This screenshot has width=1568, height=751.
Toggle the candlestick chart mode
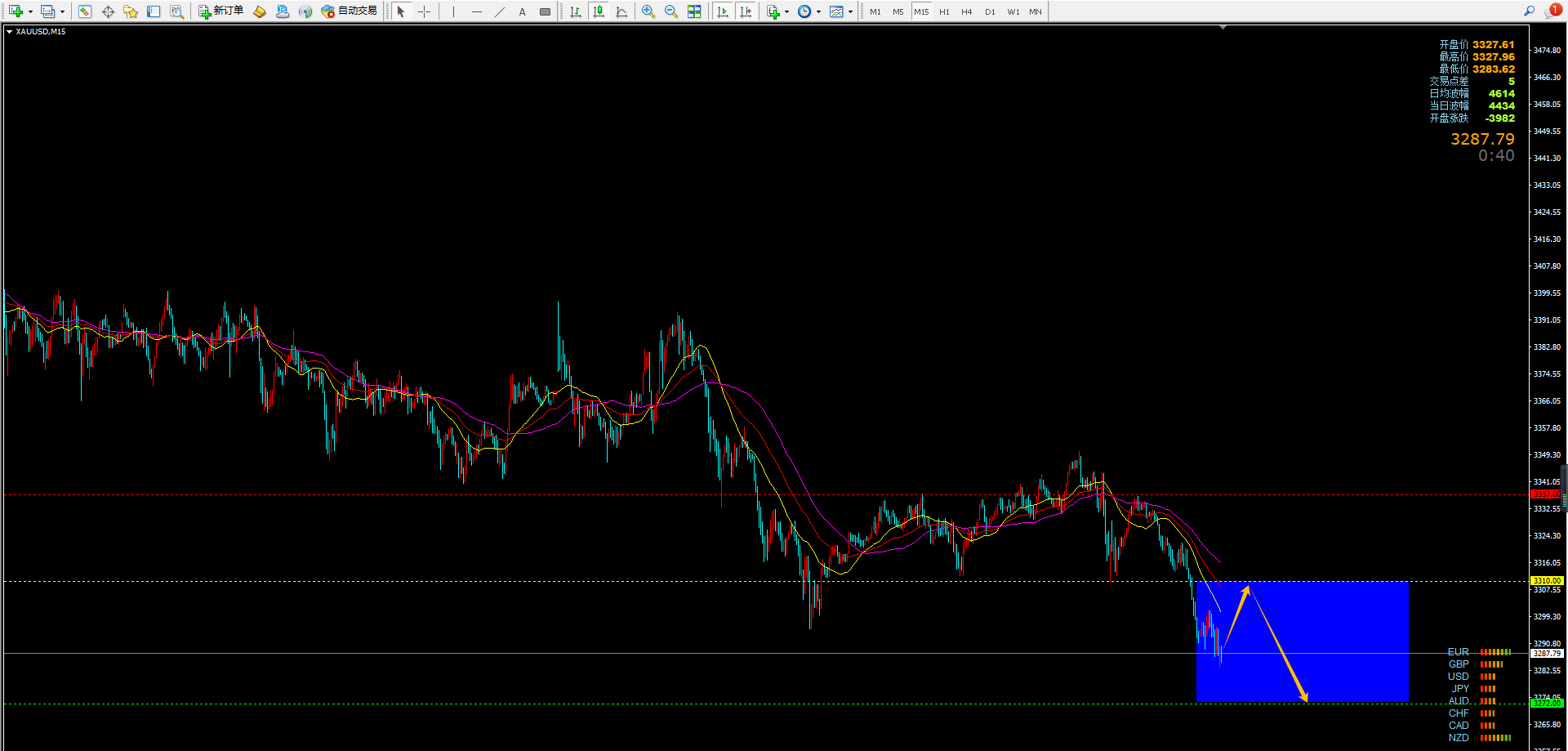point(599,11)
